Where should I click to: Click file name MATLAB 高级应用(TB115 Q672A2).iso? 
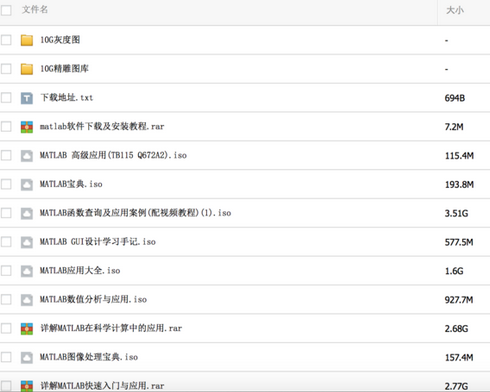[113, 155]
